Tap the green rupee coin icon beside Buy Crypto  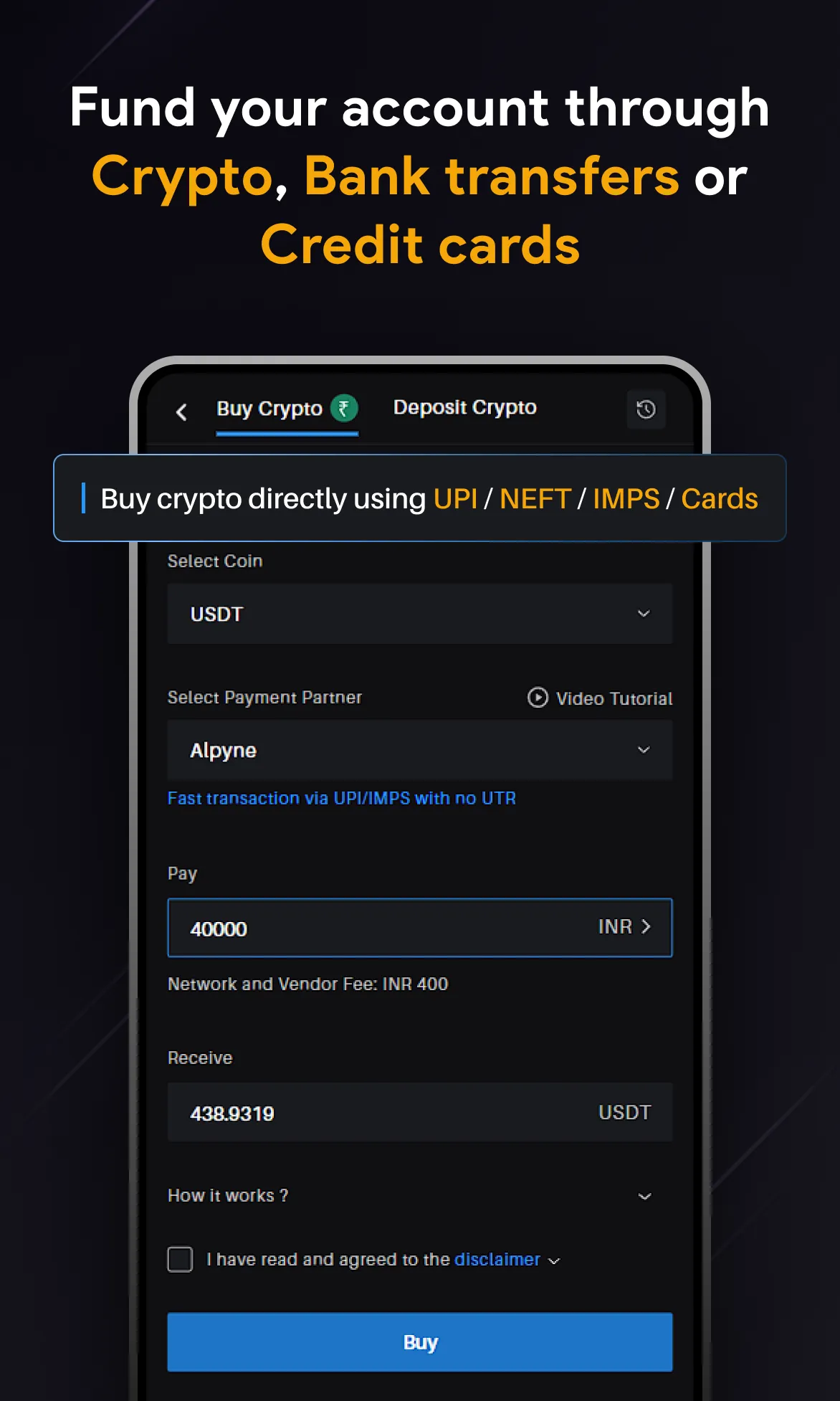tap(345, 407)
